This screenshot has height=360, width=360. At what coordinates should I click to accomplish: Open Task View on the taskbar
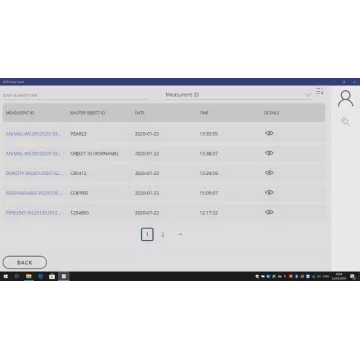click(17, 276)
